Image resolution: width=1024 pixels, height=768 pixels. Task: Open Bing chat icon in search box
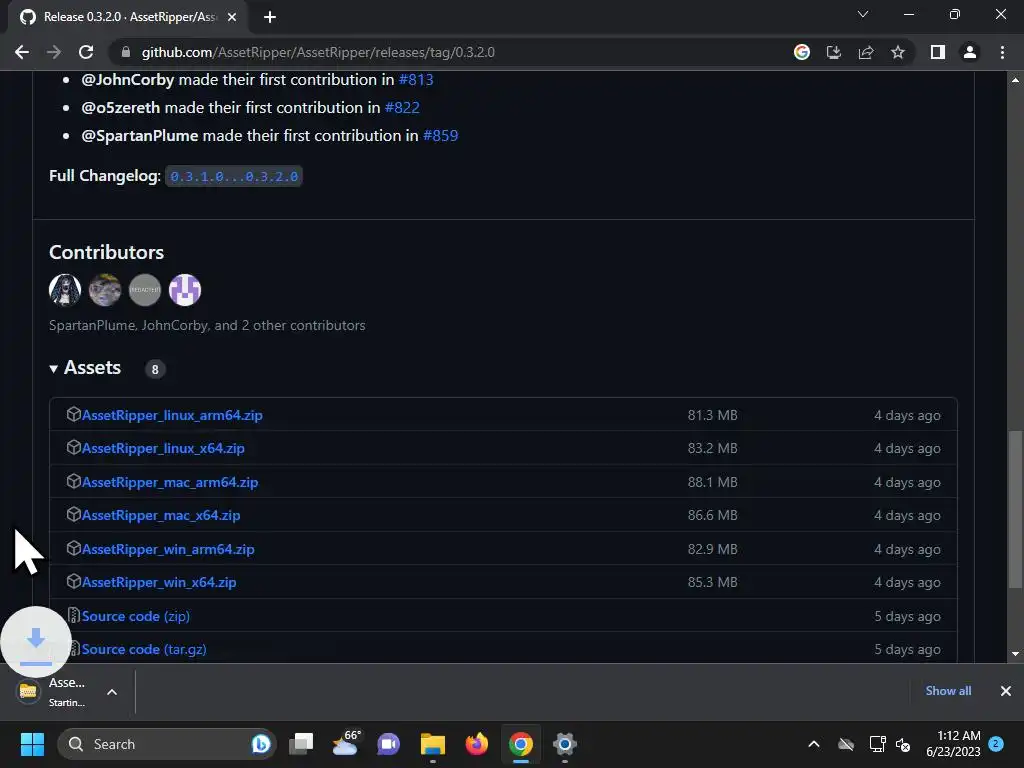click(x=261, y=744)
